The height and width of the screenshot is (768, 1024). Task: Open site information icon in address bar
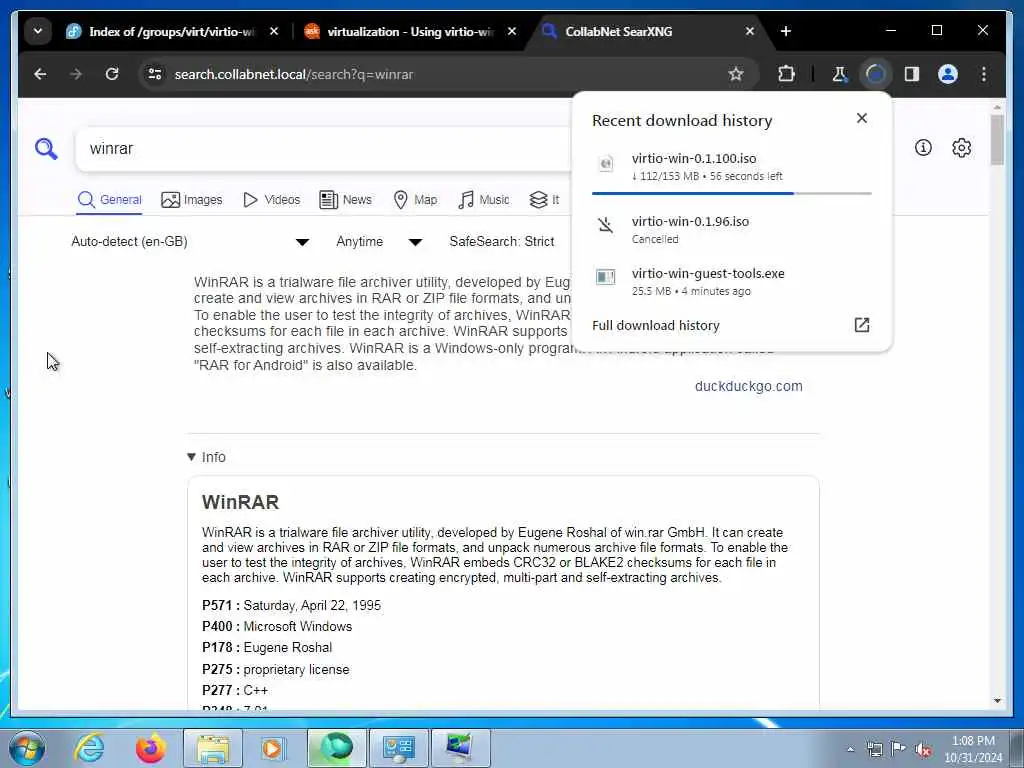(x=155, y=74)
